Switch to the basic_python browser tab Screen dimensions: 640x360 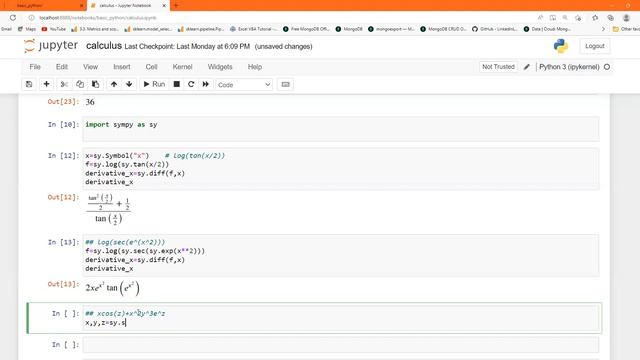(42, 6)
